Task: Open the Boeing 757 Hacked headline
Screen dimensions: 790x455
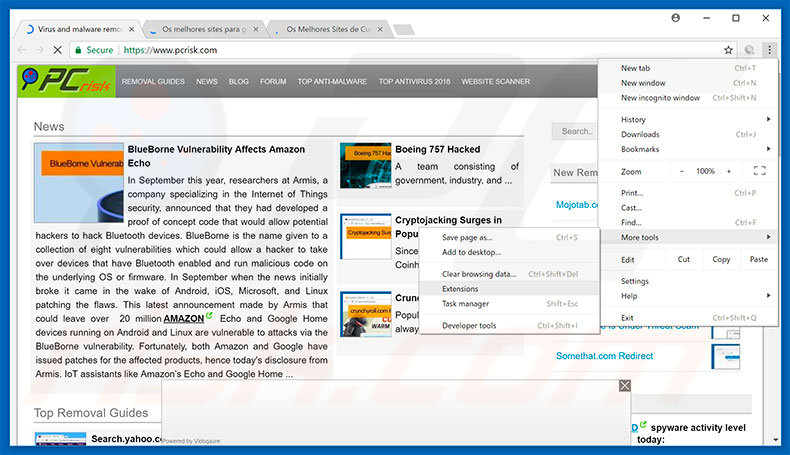Action: (x=437, y=149)
